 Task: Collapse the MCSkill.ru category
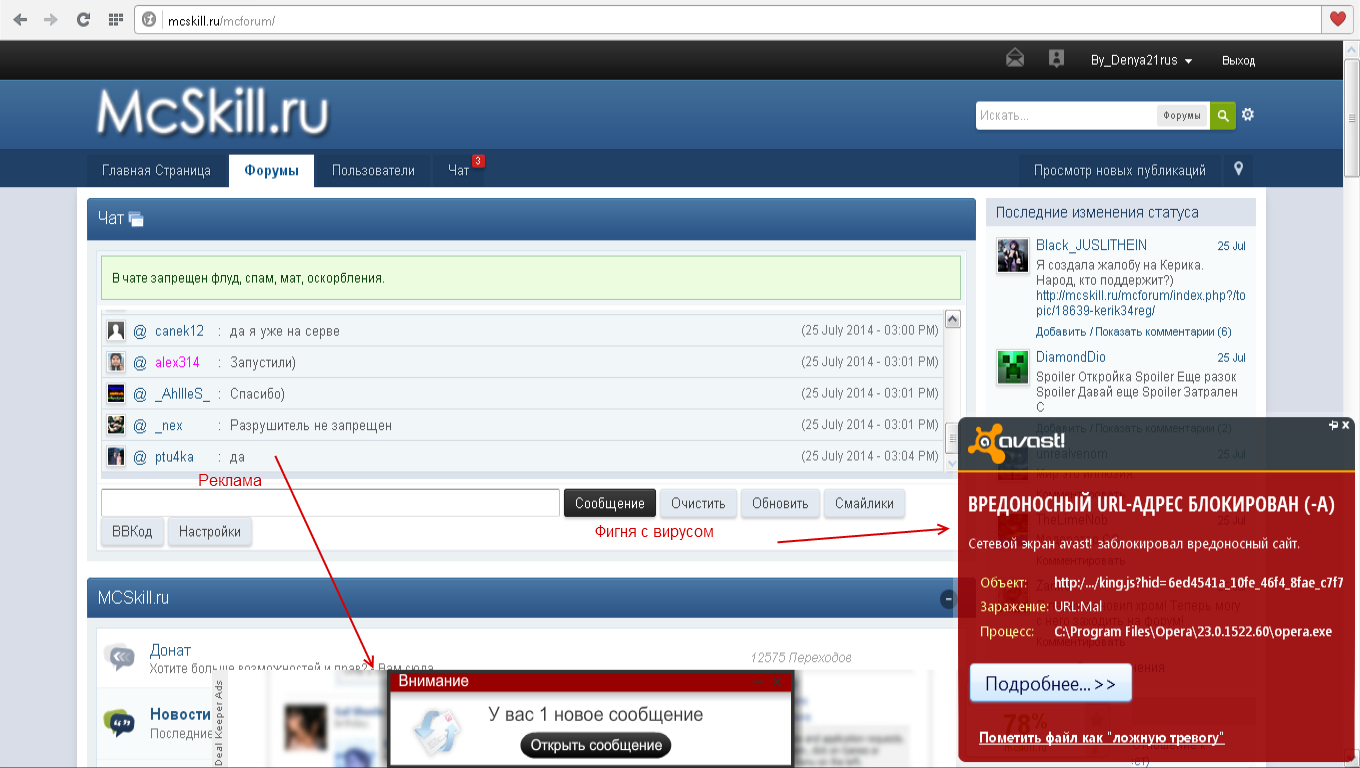tap(947, 599)
